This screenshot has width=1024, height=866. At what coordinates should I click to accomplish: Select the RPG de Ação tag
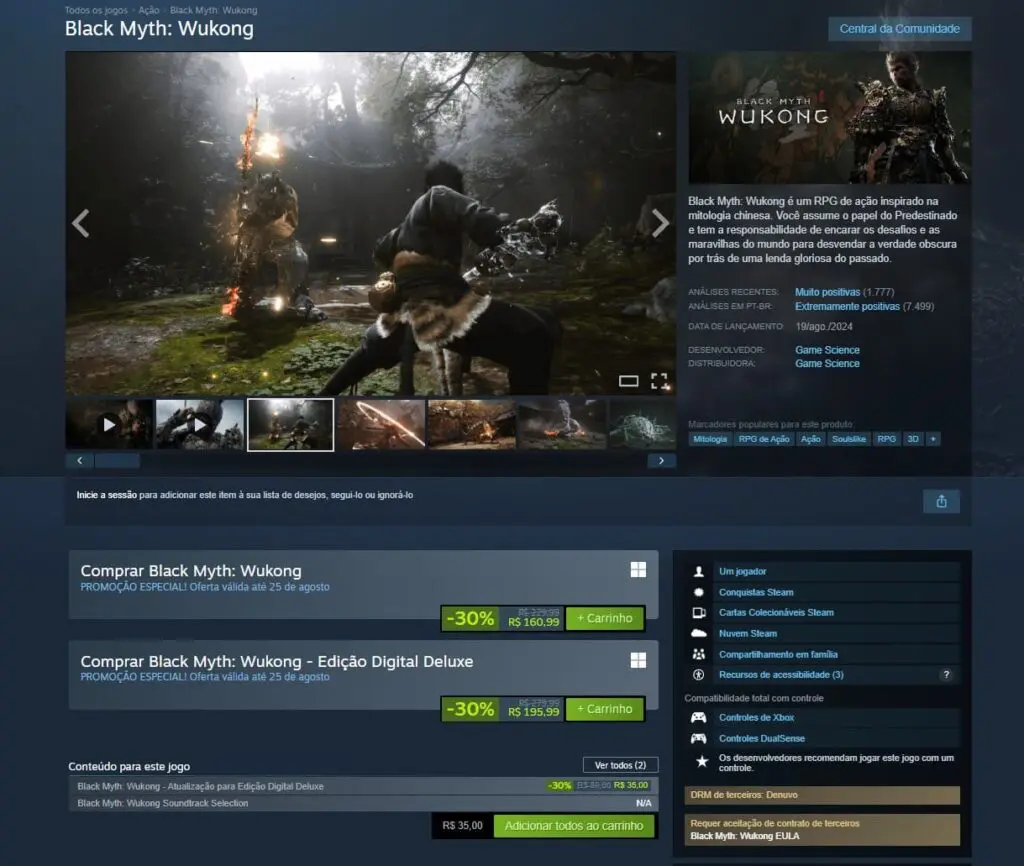[x=764, y=439]
